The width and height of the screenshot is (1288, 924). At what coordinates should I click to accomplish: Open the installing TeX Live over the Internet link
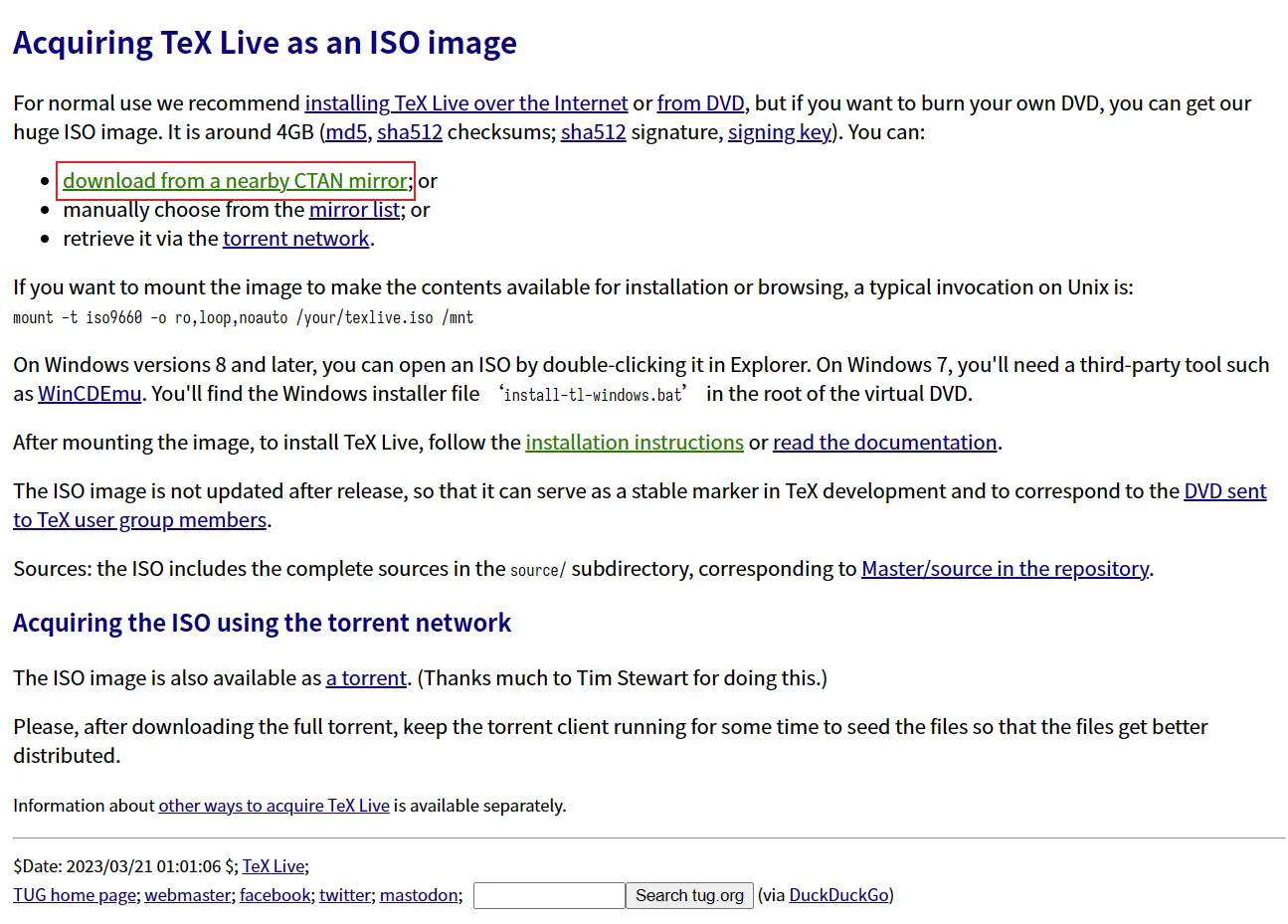[x=465, y=103]
